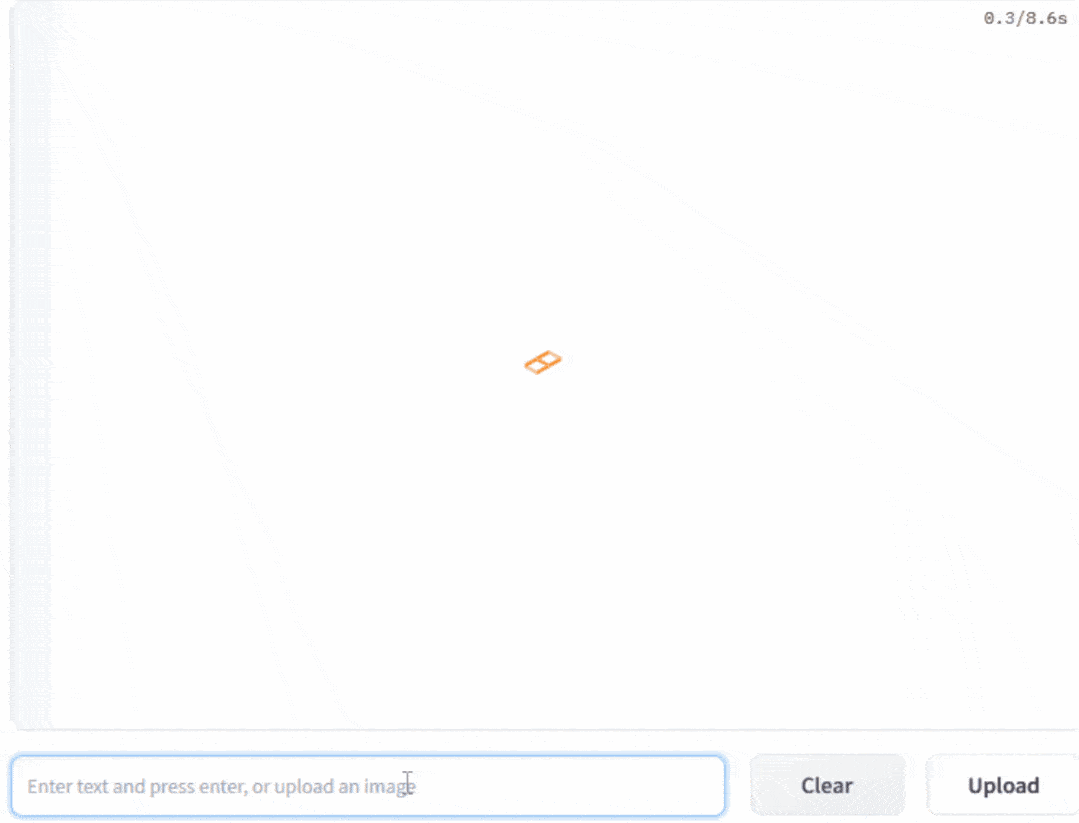The height and width of the screenshot is (823, 1079).
Task: Click the 0.3/8.6s progress timer
Action: click(x=1025, y=19)
